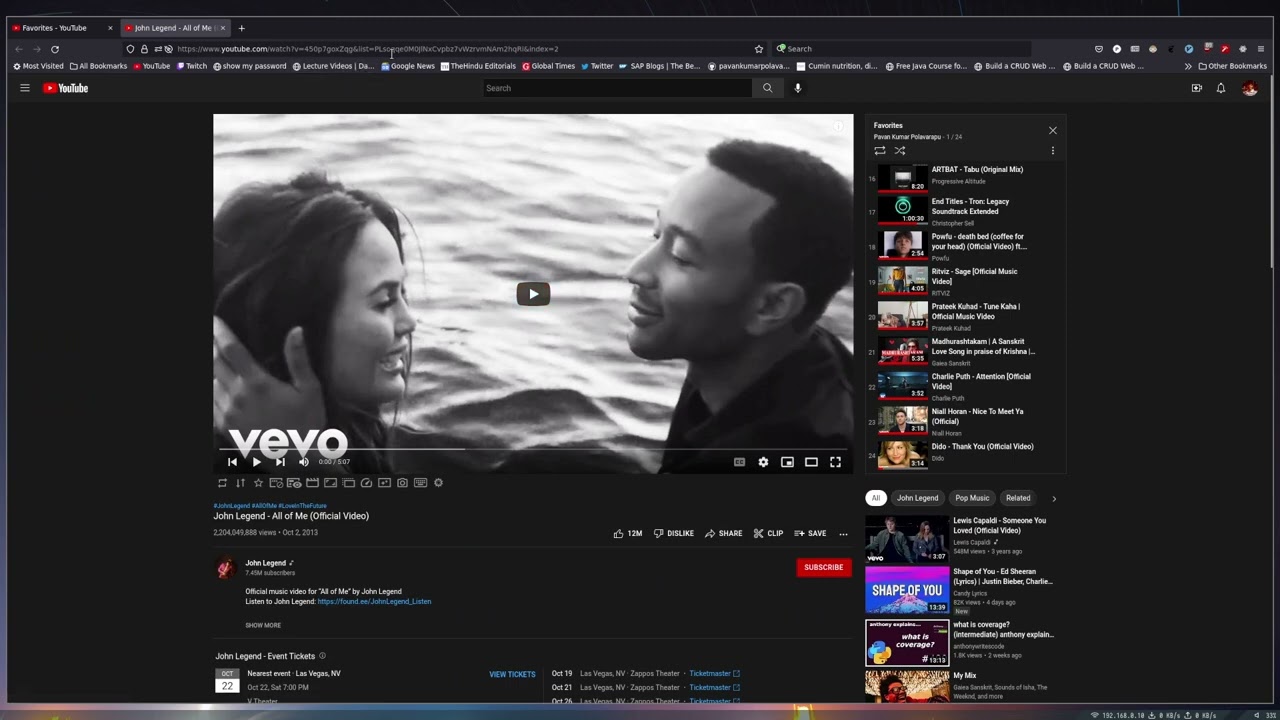Open the extension toolbar gear settings

click(438, 483)
